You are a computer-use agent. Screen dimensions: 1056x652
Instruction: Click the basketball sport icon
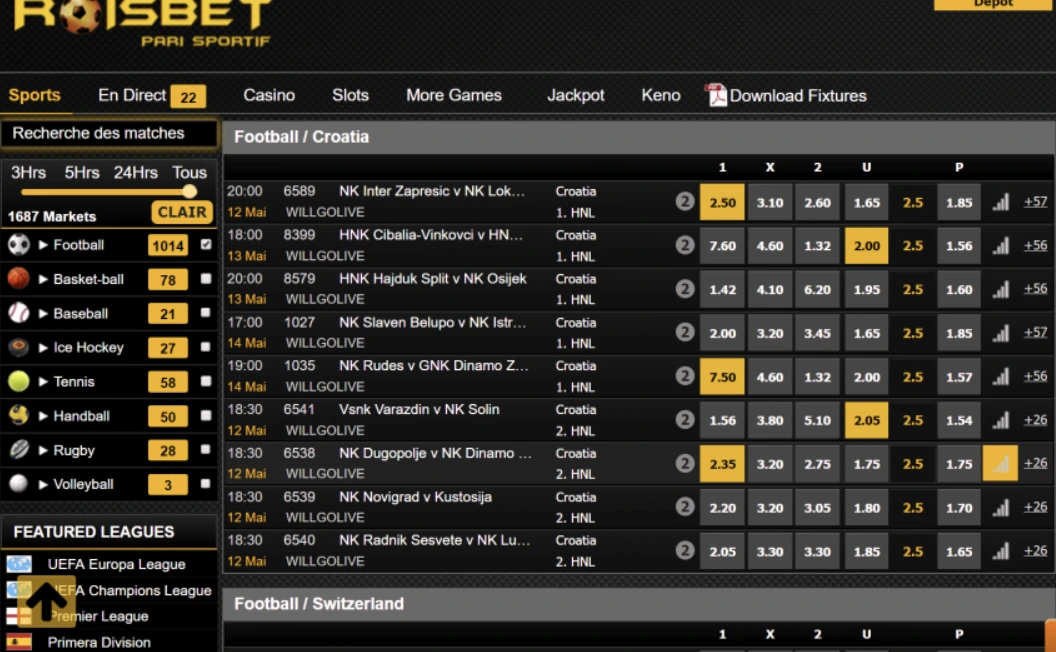point(18,279)
